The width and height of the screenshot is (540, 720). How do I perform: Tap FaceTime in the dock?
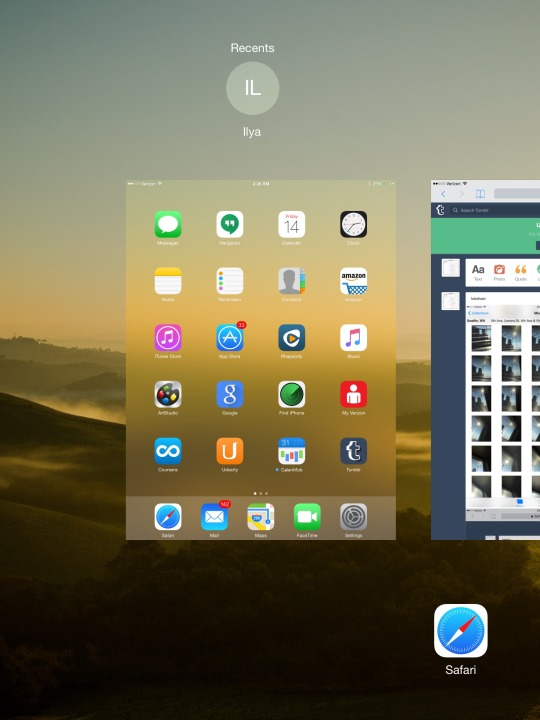(307, 517)
